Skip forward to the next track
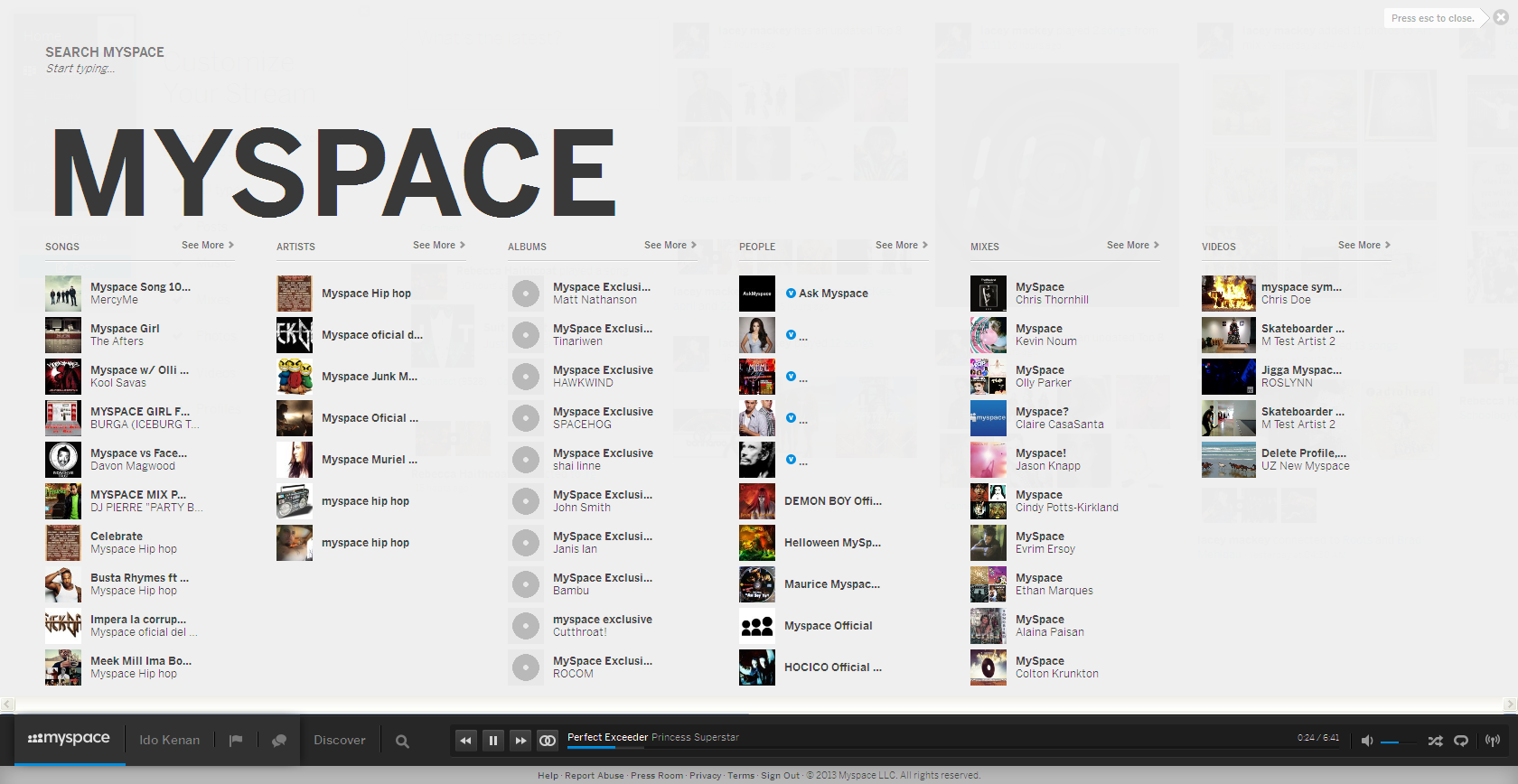 coord(520,741)
